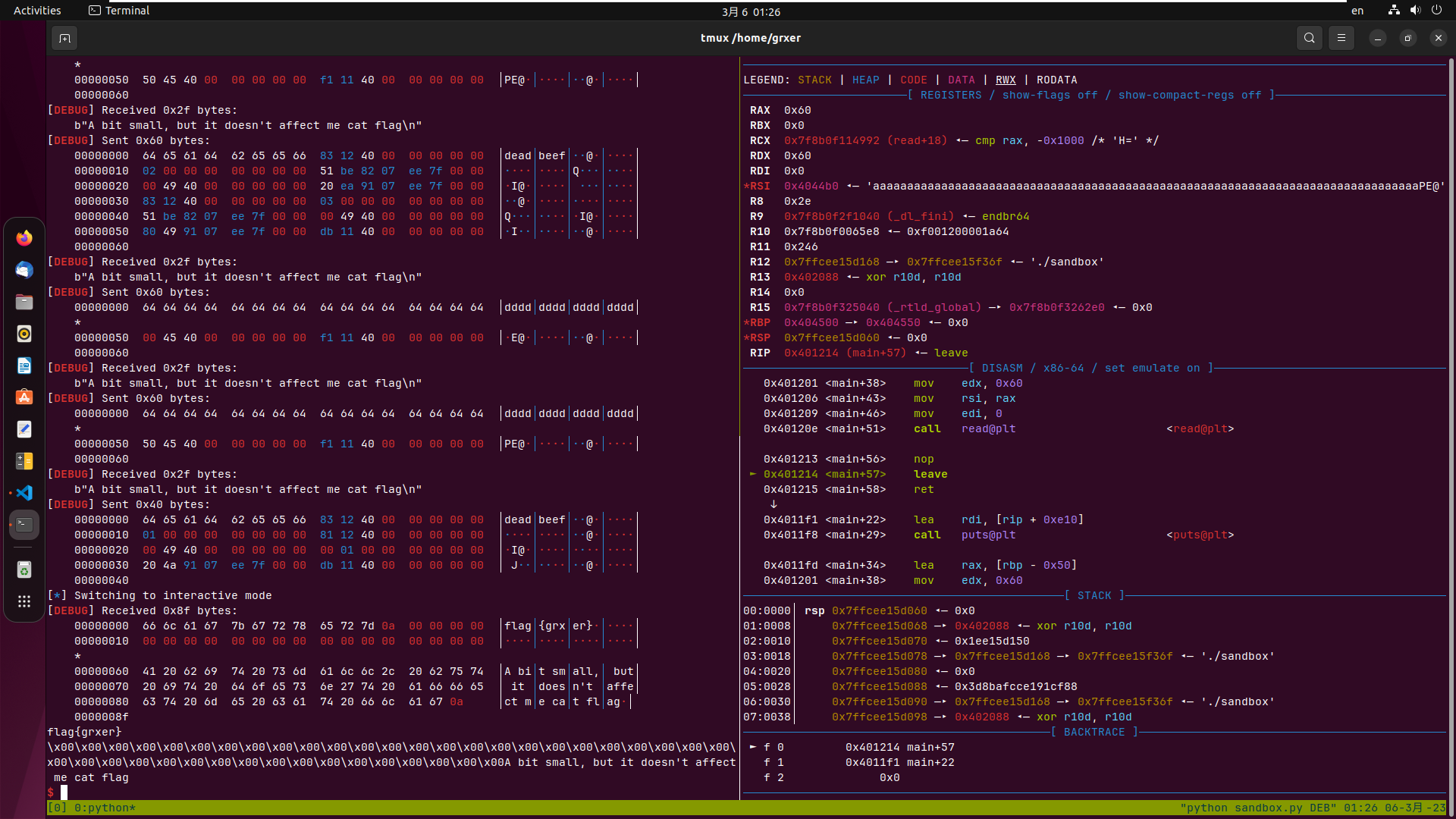Image resolution: width=1456 pixels, height=819 pixels.
Task: Click the tmux status 'python sandbox.py DEB' text
Action: click(1257, 808)
